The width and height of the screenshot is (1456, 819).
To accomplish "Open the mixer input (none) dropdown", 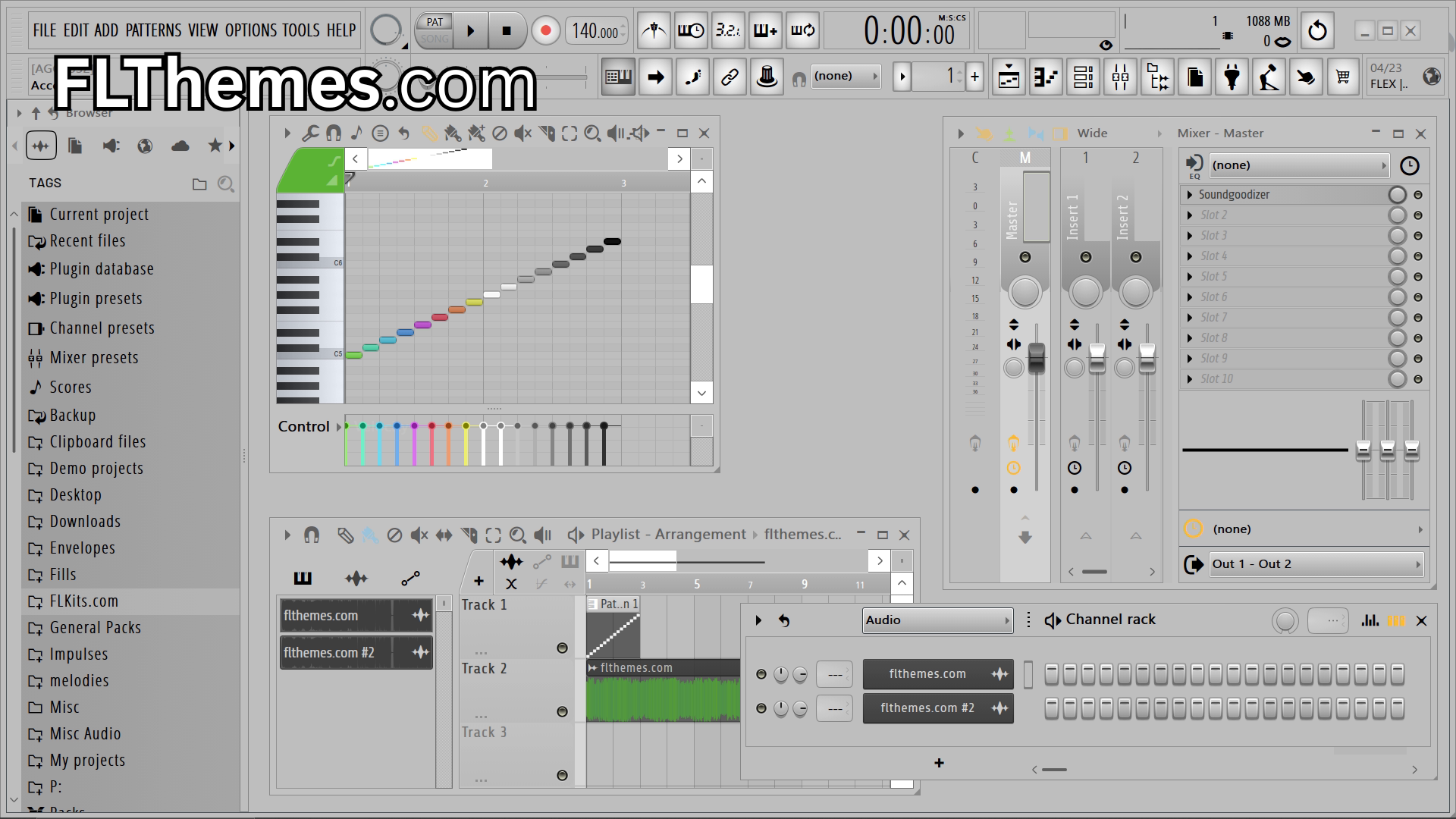I will pyautogui.click(x=1298, y=165).
